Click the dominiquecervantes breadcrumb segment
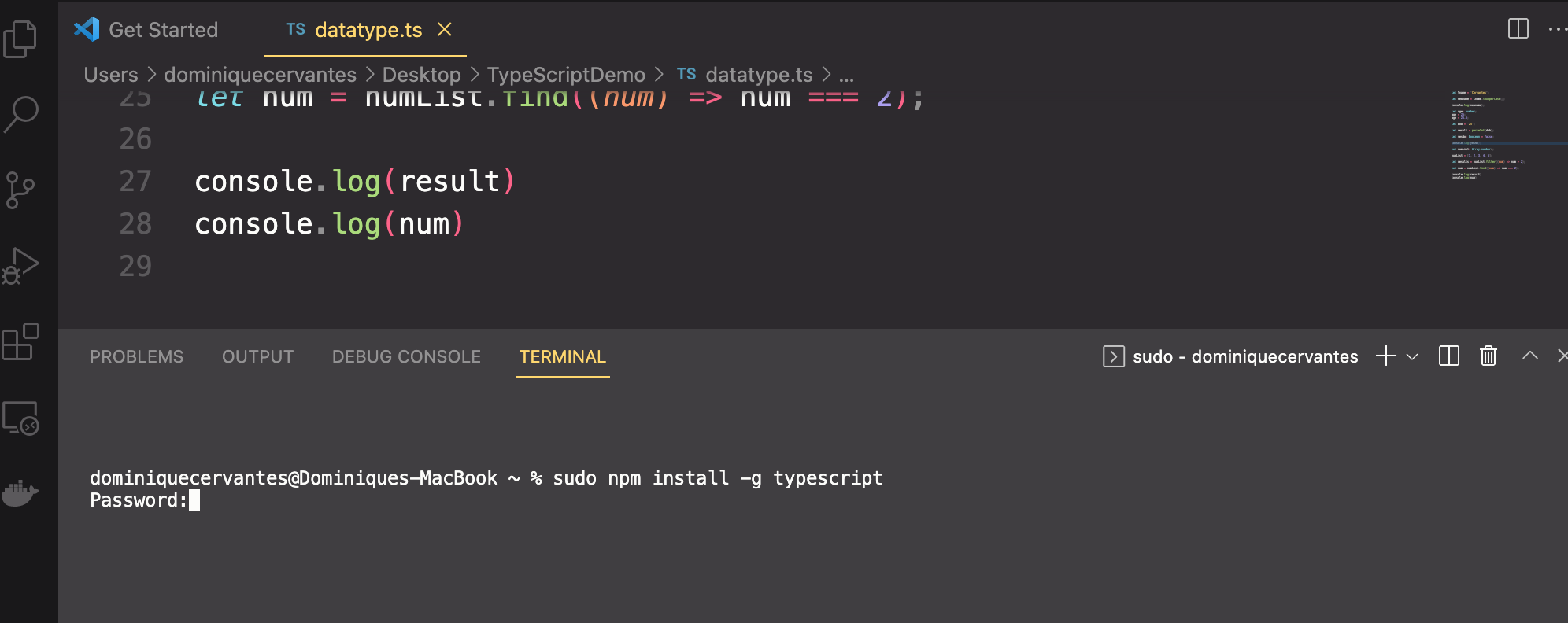Viewport: 1568px width, 623px height. [260, 75]
